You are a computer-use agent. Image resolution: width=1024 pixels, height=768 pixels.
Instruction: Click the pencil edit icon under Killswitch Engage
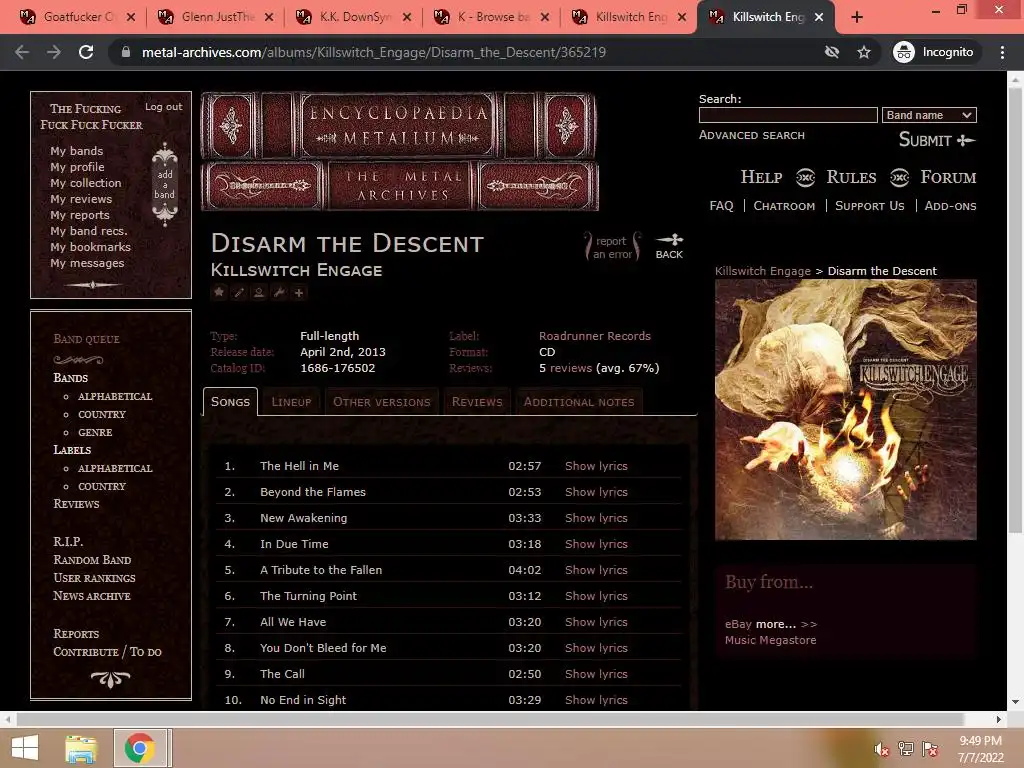[x=239, y=293]
